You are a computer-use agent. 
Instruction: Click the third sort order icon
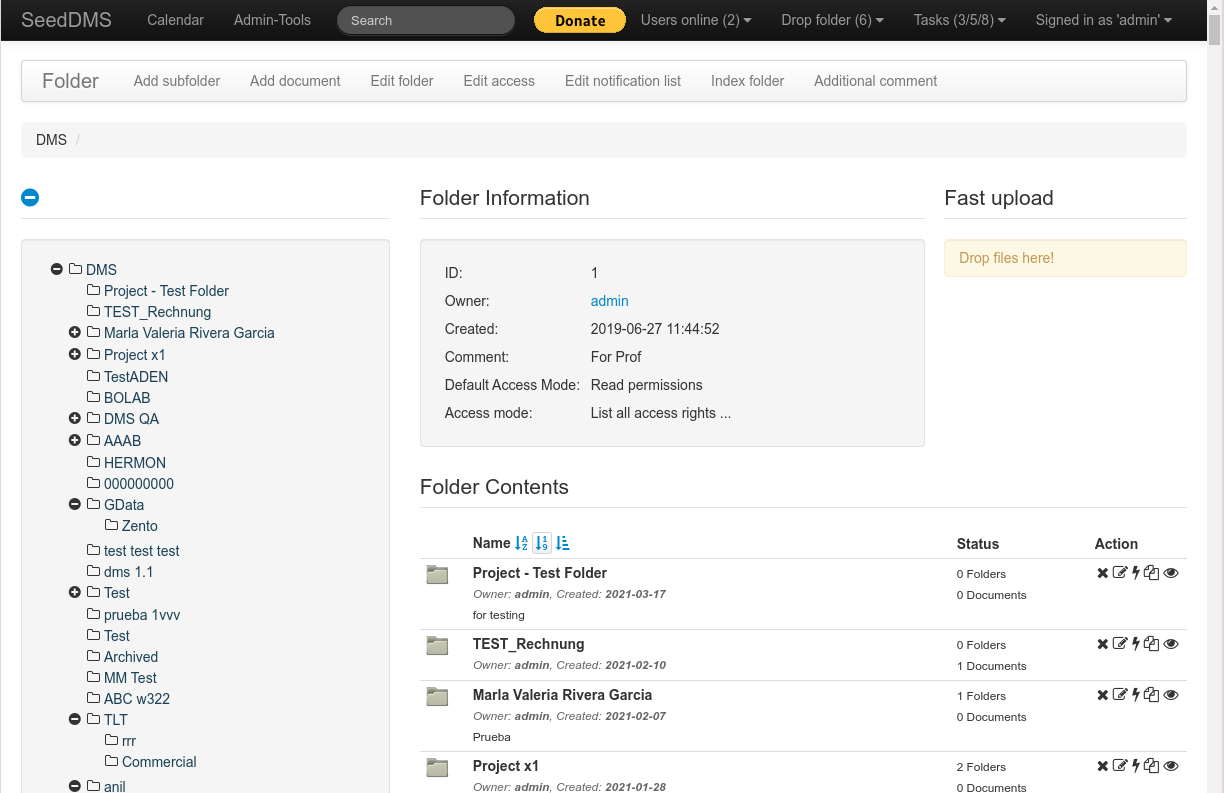click(562, 543)
